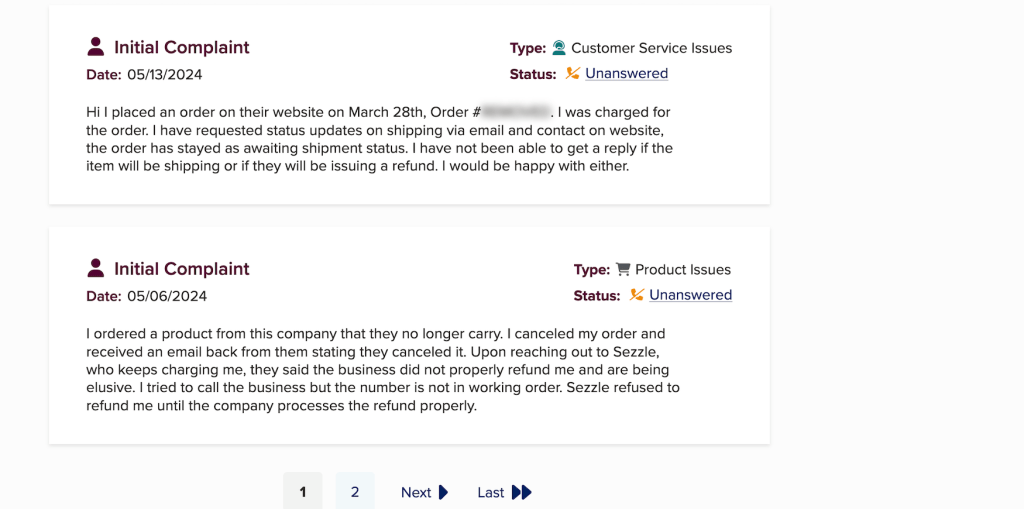Click the Customer Service Issues type label
The width and height of the screenshot is (1024, 509).
point(651,48)
